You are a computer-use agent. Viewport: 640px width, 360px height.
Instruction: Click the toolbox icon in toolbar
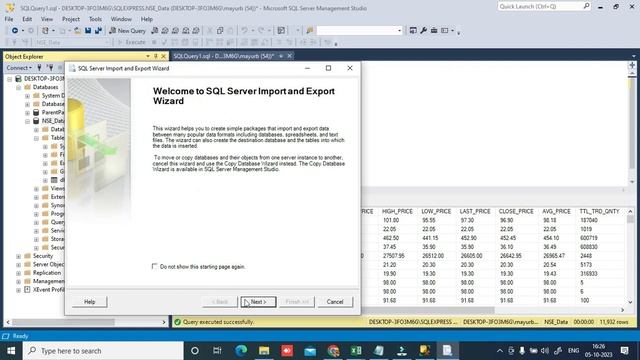434,31
